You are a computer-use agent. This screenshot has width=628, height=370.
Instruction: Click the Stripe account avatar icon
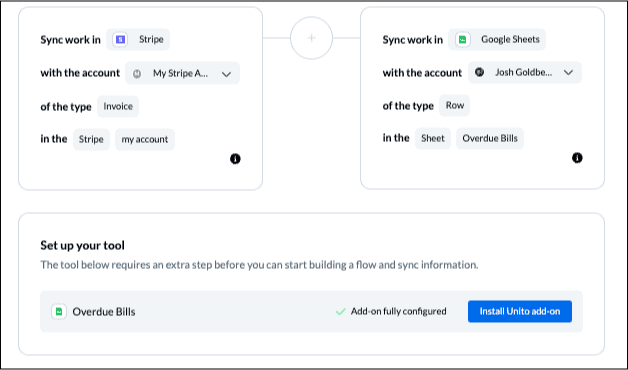coord(137,74)
